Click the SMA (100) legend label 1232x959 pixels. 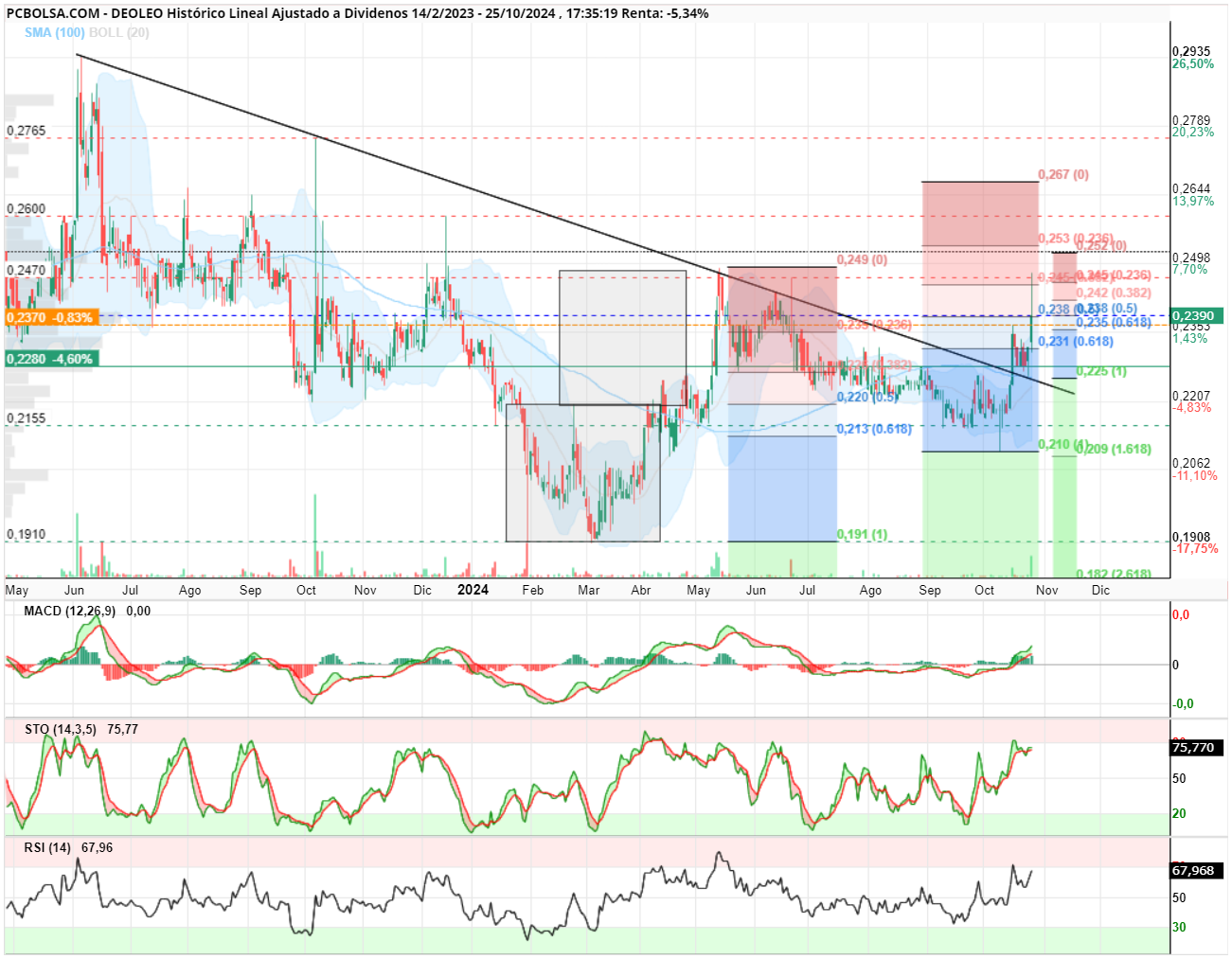pos(54,32)
